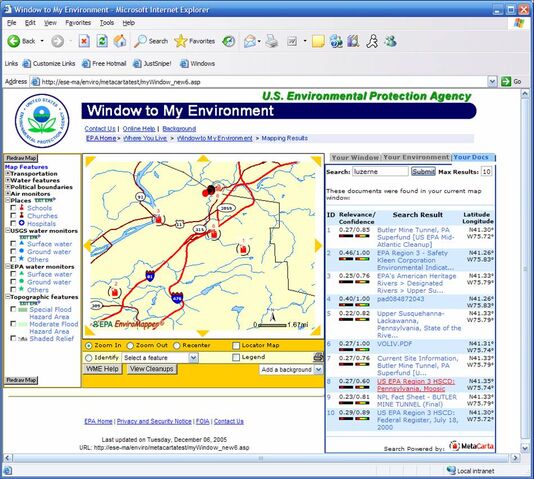Collapse the Topographic features node

pos(7,297)
